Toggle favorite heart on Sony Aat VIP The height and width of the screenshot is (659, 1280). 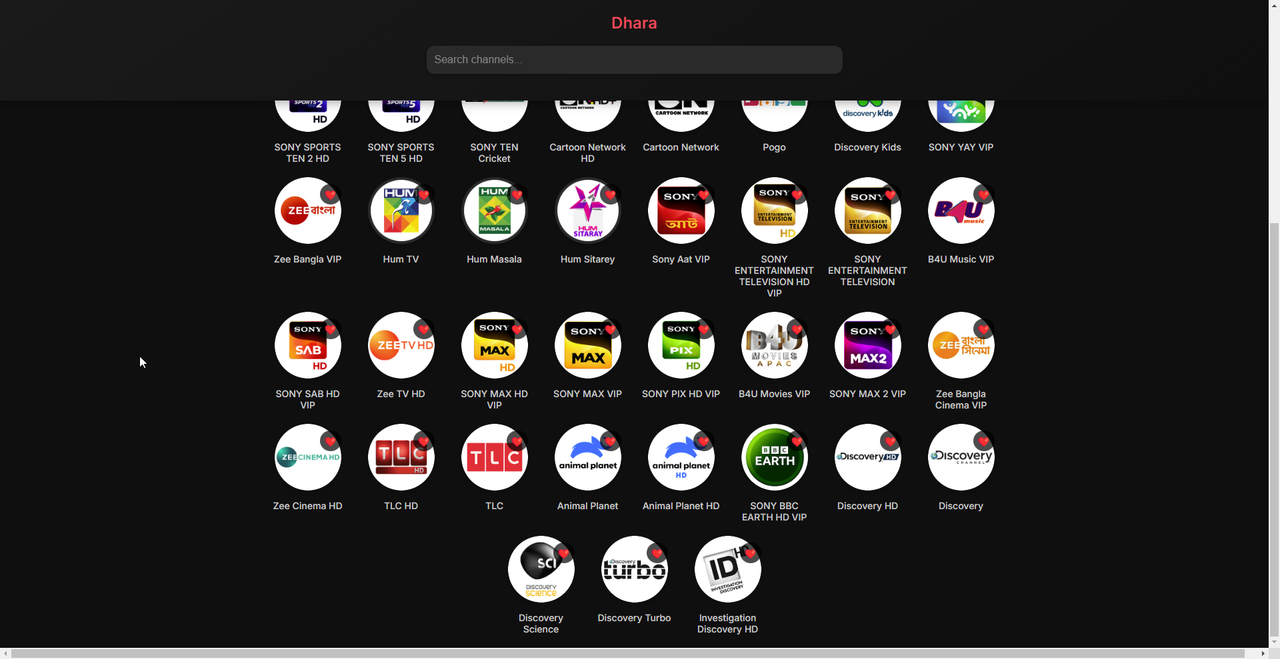[x=703, y=195]
